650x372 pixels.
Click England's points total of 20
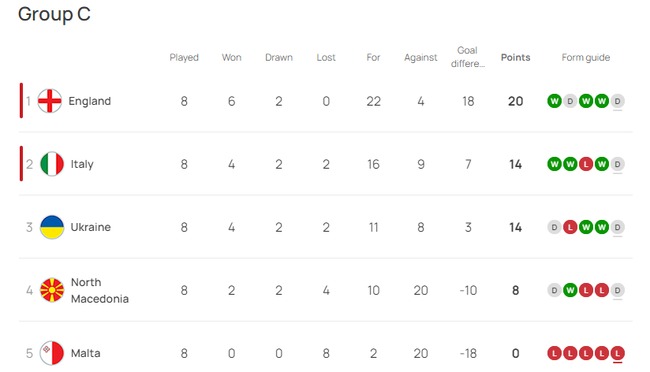click(x=515, y=101)
